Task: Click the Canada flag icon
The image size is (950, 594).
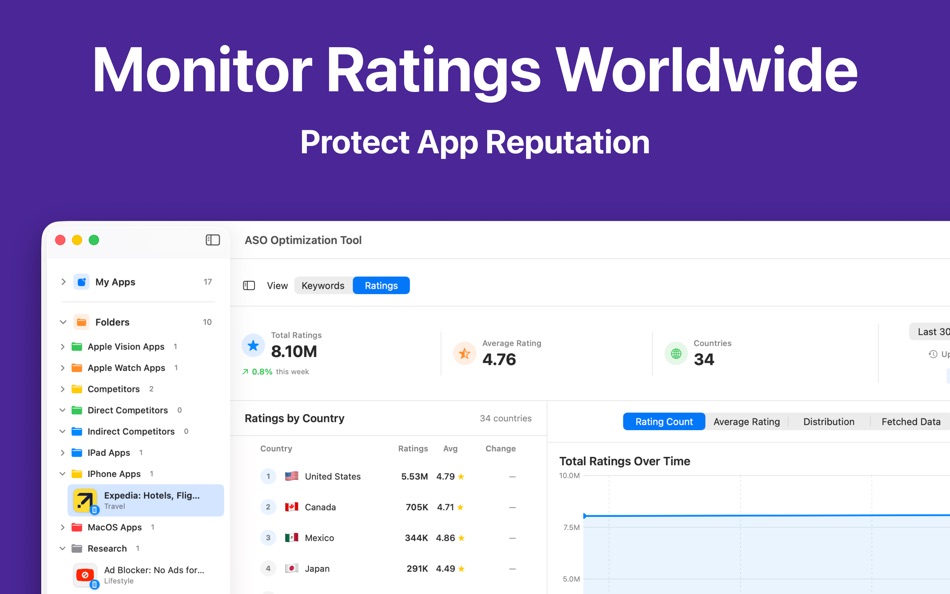Action: point(291,507)
